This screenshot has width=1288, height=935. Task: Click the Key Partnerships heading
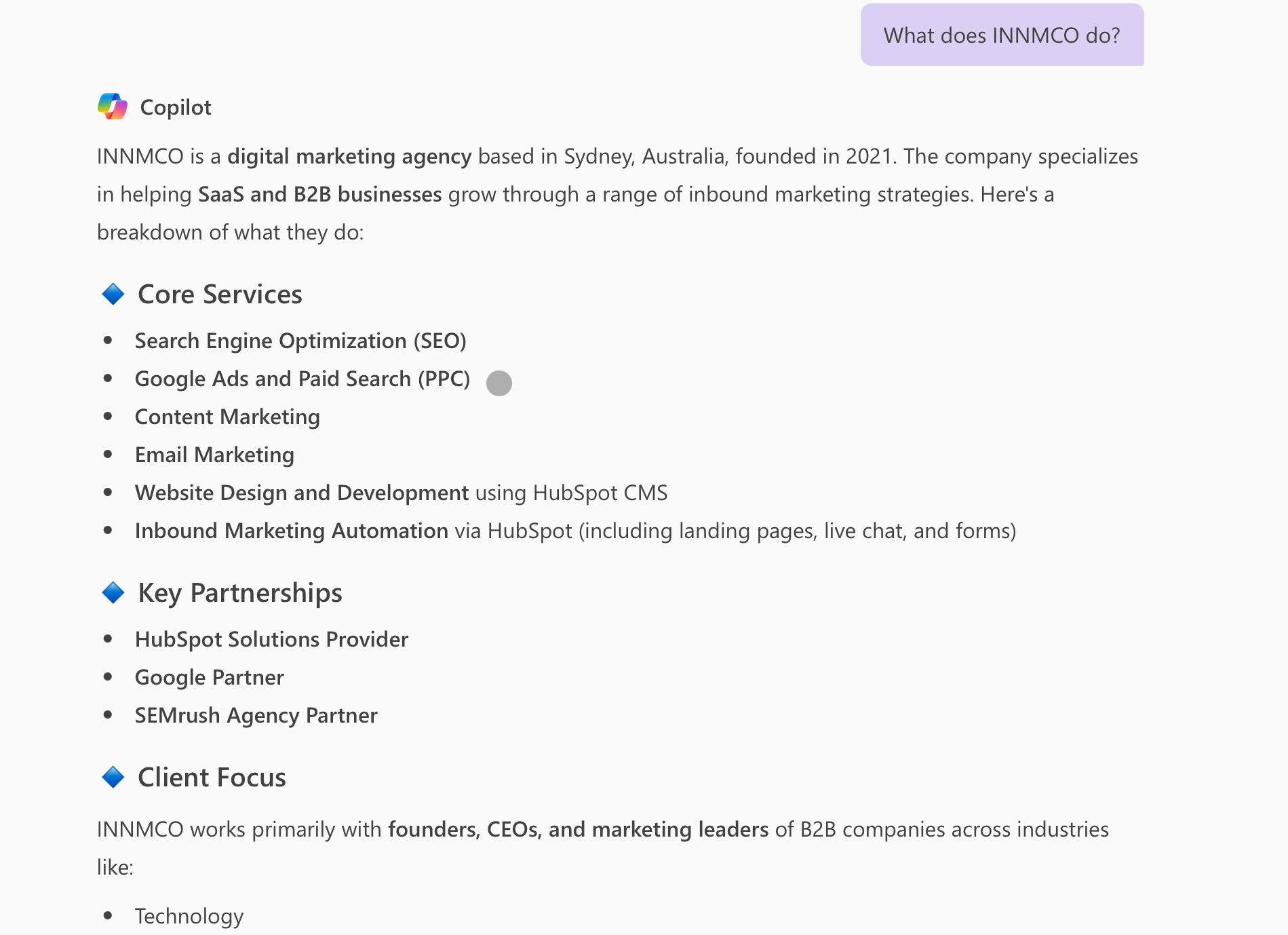[x=240, y=593]
